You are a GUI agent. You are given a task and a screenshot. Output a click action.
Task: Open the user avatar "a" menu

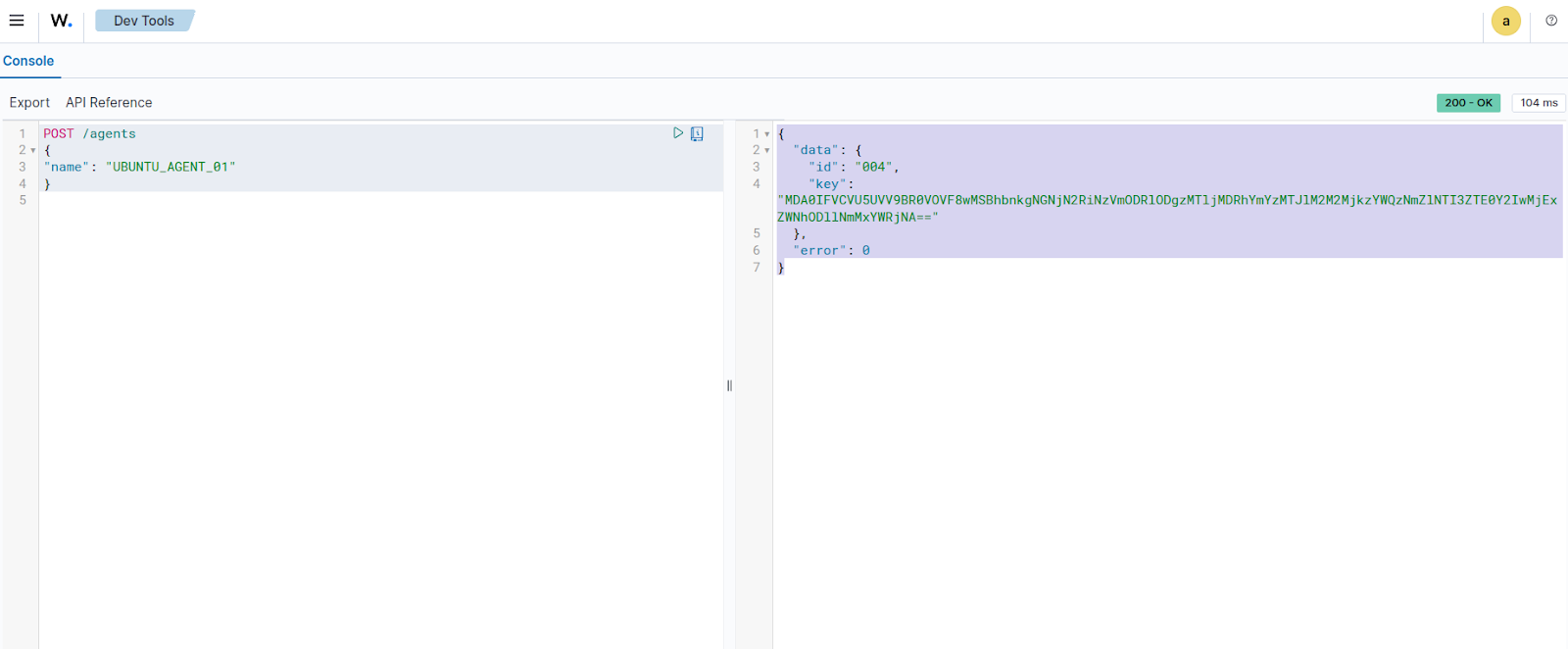pos(1505,22)
